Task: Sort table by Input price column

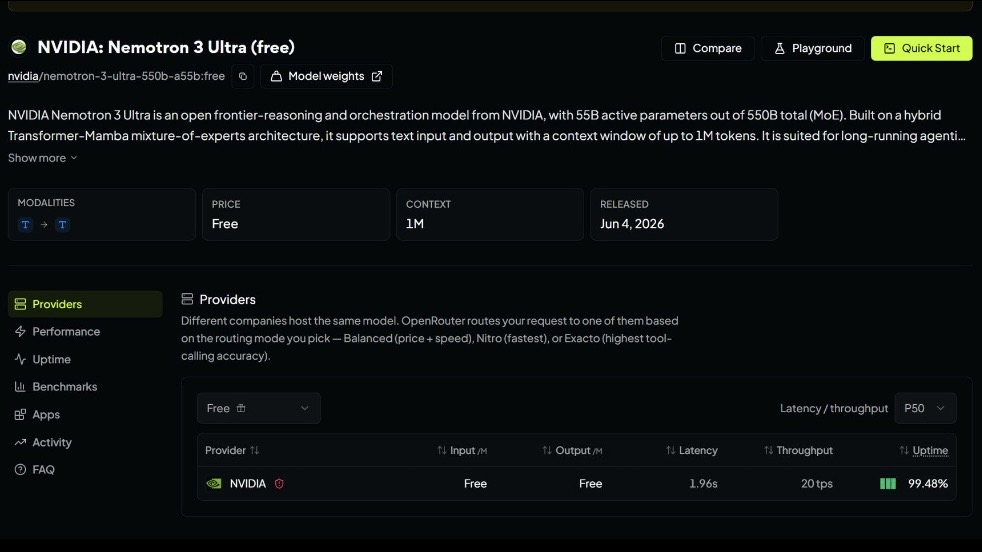Action: tap(462, 450)
